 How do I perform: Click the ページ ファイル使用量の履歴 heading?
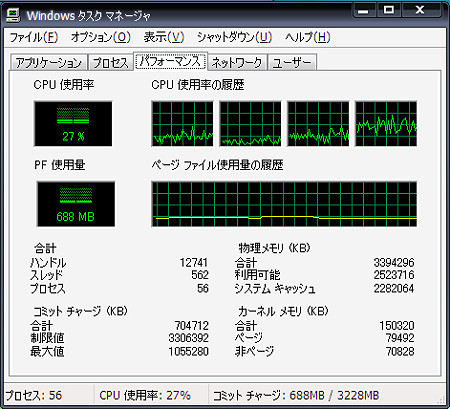217,165
